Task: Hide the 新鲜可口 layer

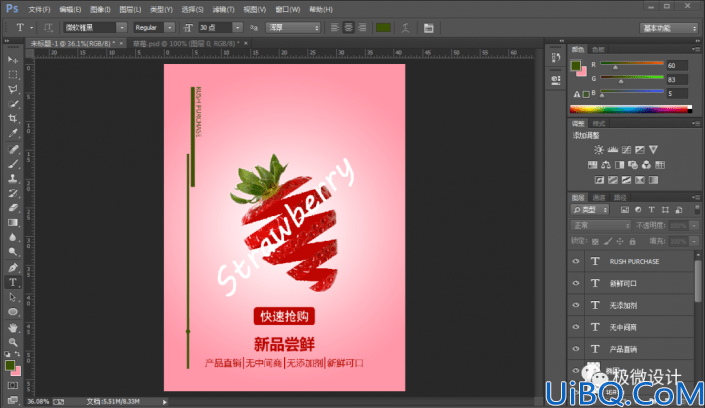Action: (x=576, y=283)
